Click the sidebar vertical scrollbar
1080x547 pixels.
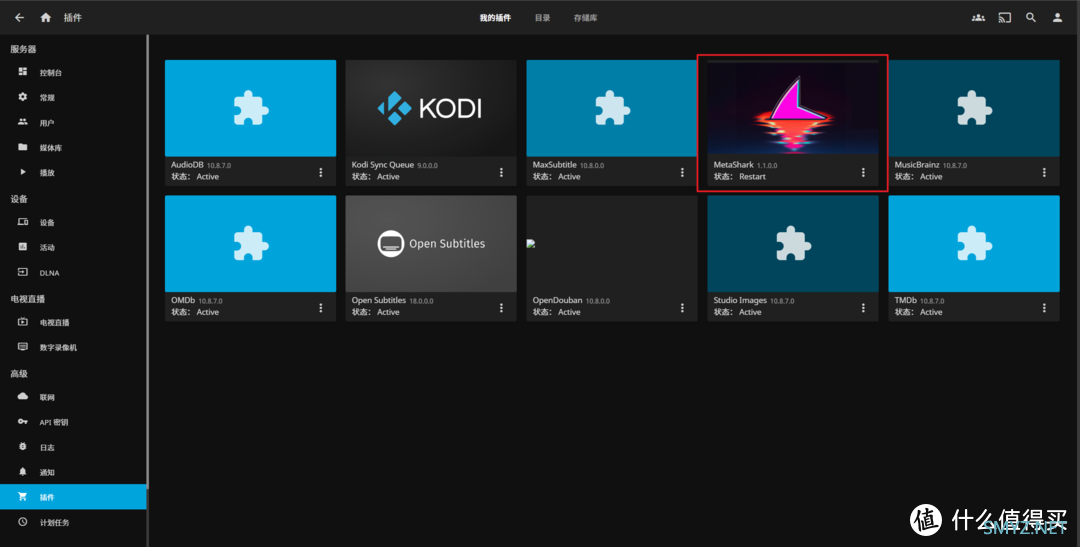(x=147, y=262)
